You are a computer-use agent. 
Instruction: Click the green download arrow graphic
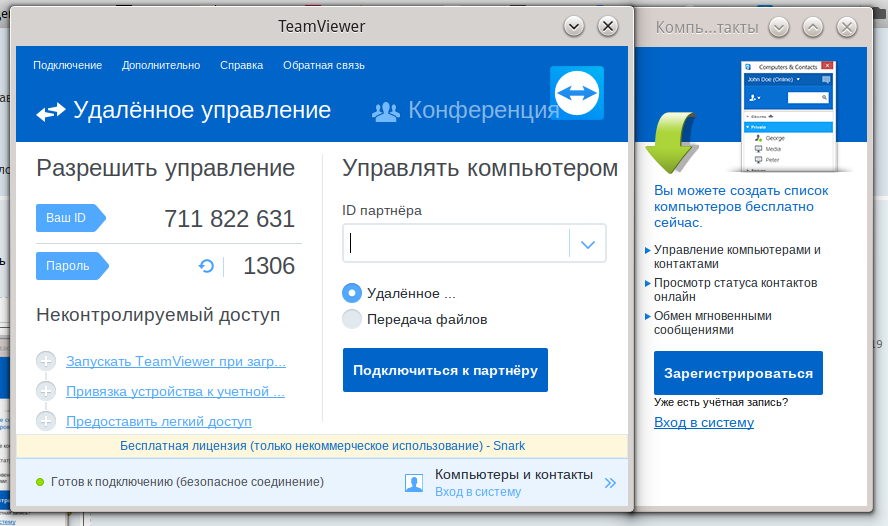672,142
